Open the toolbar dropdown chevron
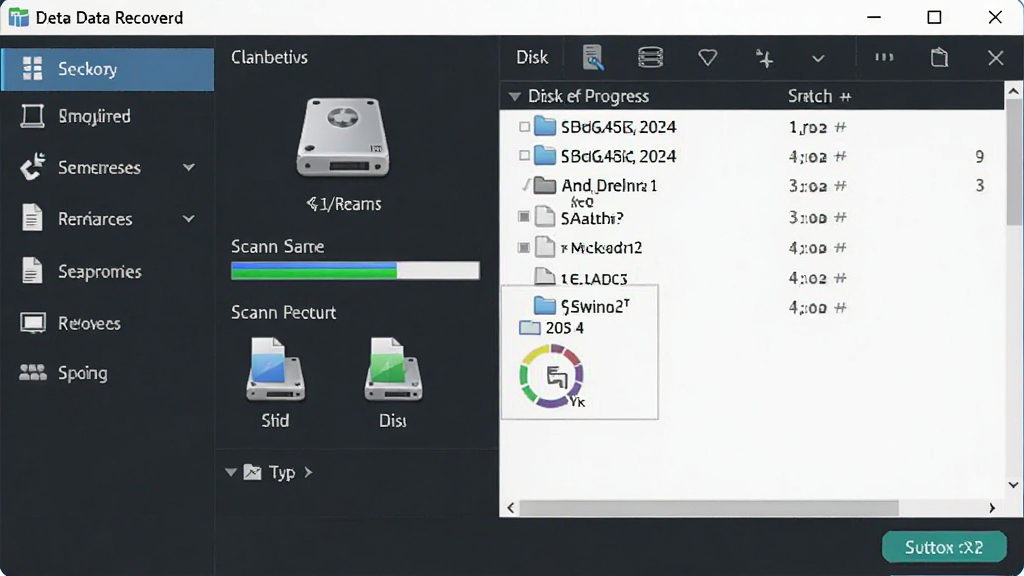Viewport: 1024px width, 576px height. (818, 59)
